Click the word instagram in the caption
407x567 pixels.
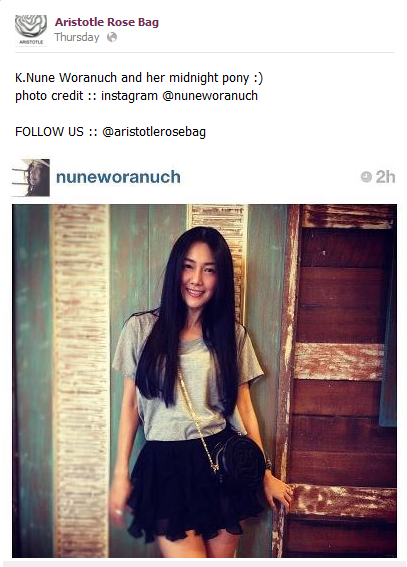[129, 96]
